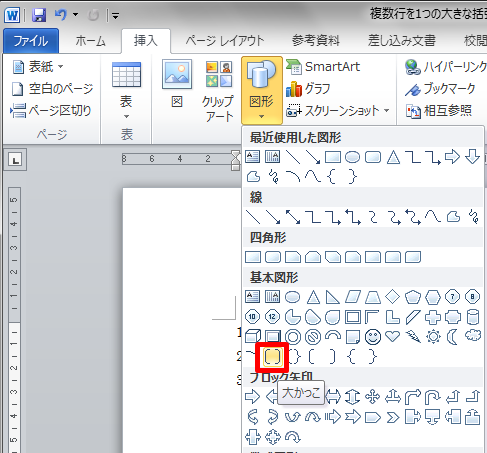487x453 pixels.
Task: Select the cross plus shape in 基本図形
Action: pyautogui.click(x=433, y=317)
